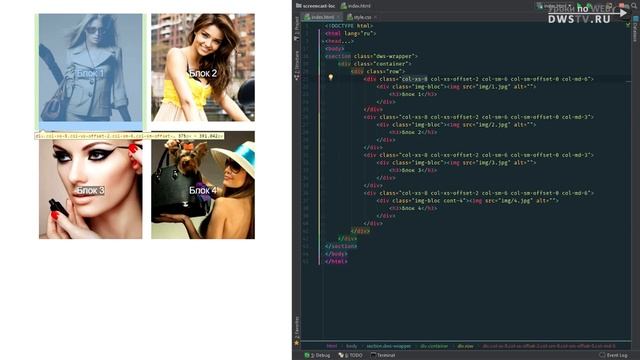The image size is (640, 360).
Task: Select html in the breadcrumb bar
Action: click(331, 346)
